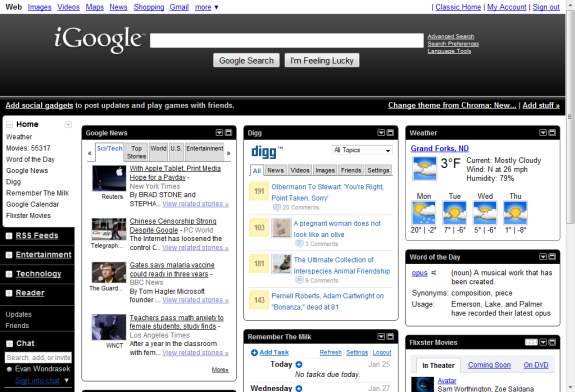Click the I'm Feeling Lucky button
575x392 pixels.
click(x=322, y=61)
